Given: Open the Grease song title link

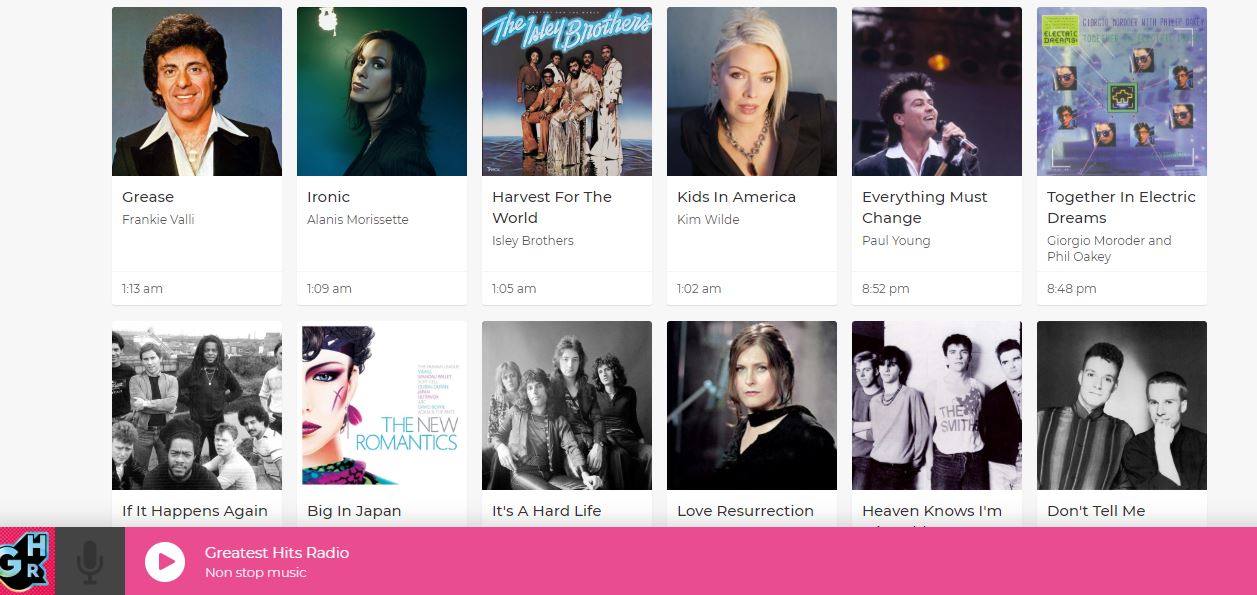Looking at the screenshot, I should click(x=148, y=197).
